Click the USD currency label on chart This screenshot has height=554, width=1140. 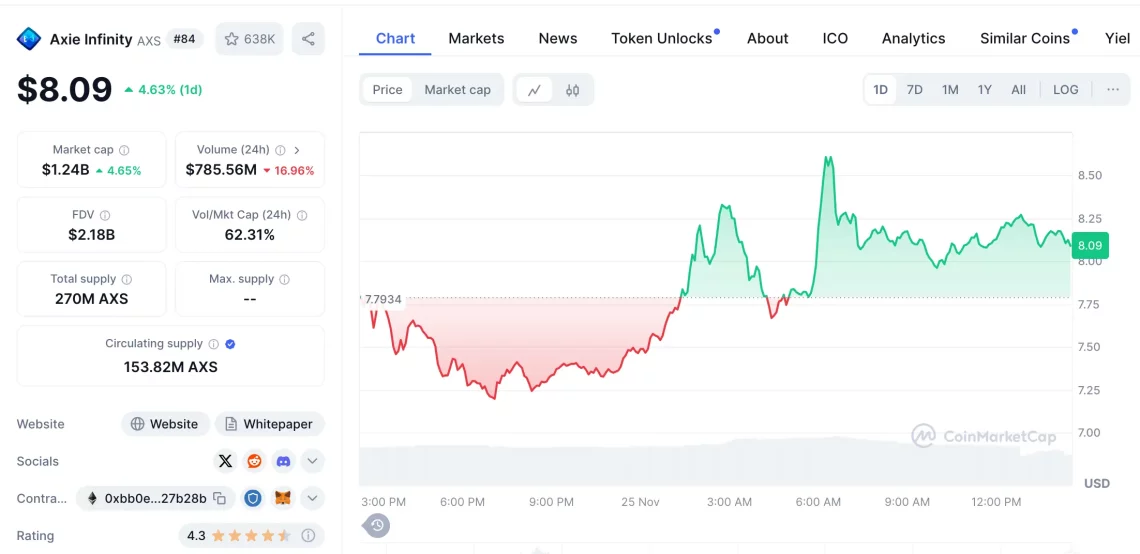1096,483
